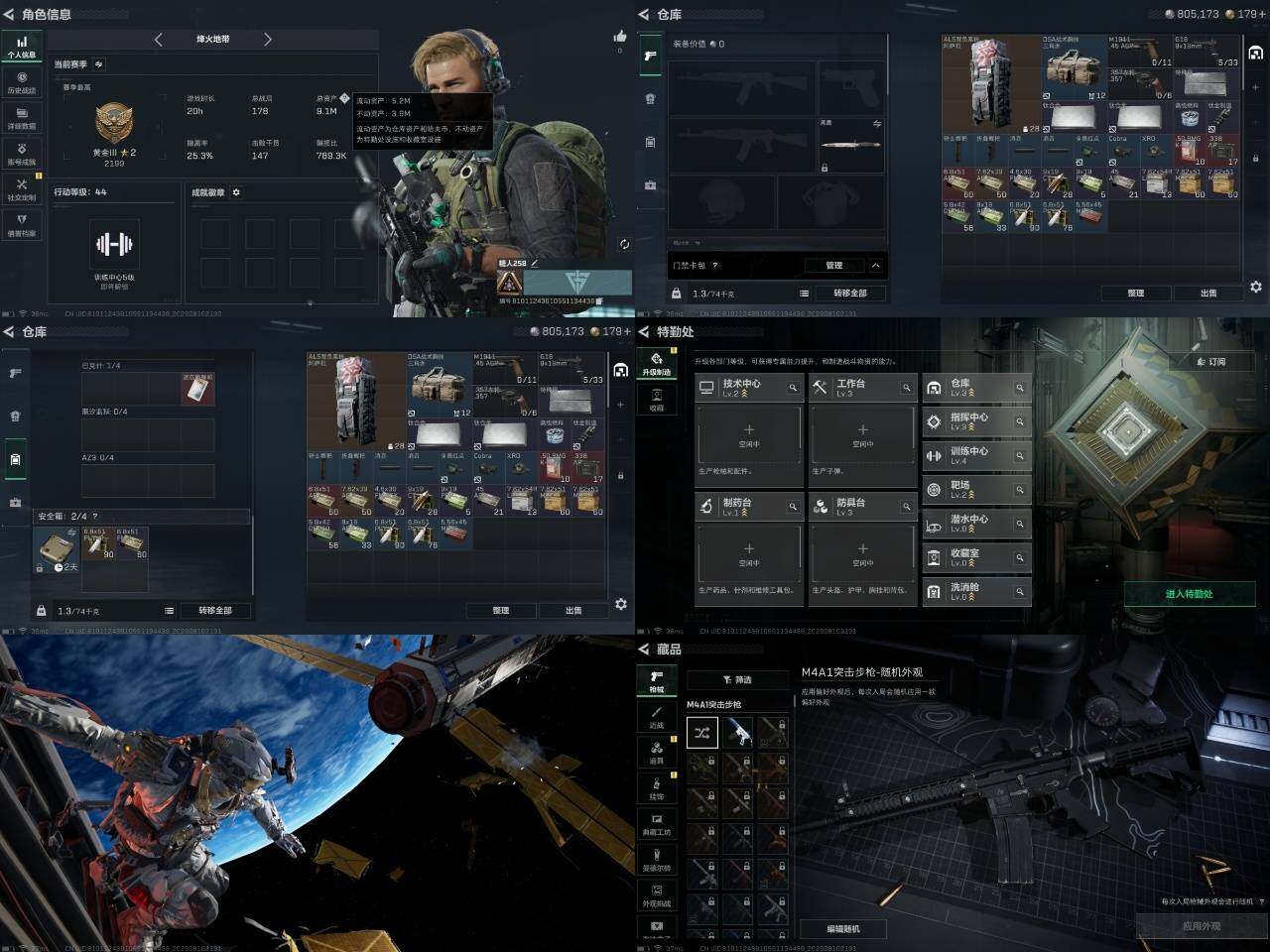Viewport: 1270px width, 952px height.
Task: Inspect 靶场 with its magnifier icon
Action: (x=1019, y=489)
